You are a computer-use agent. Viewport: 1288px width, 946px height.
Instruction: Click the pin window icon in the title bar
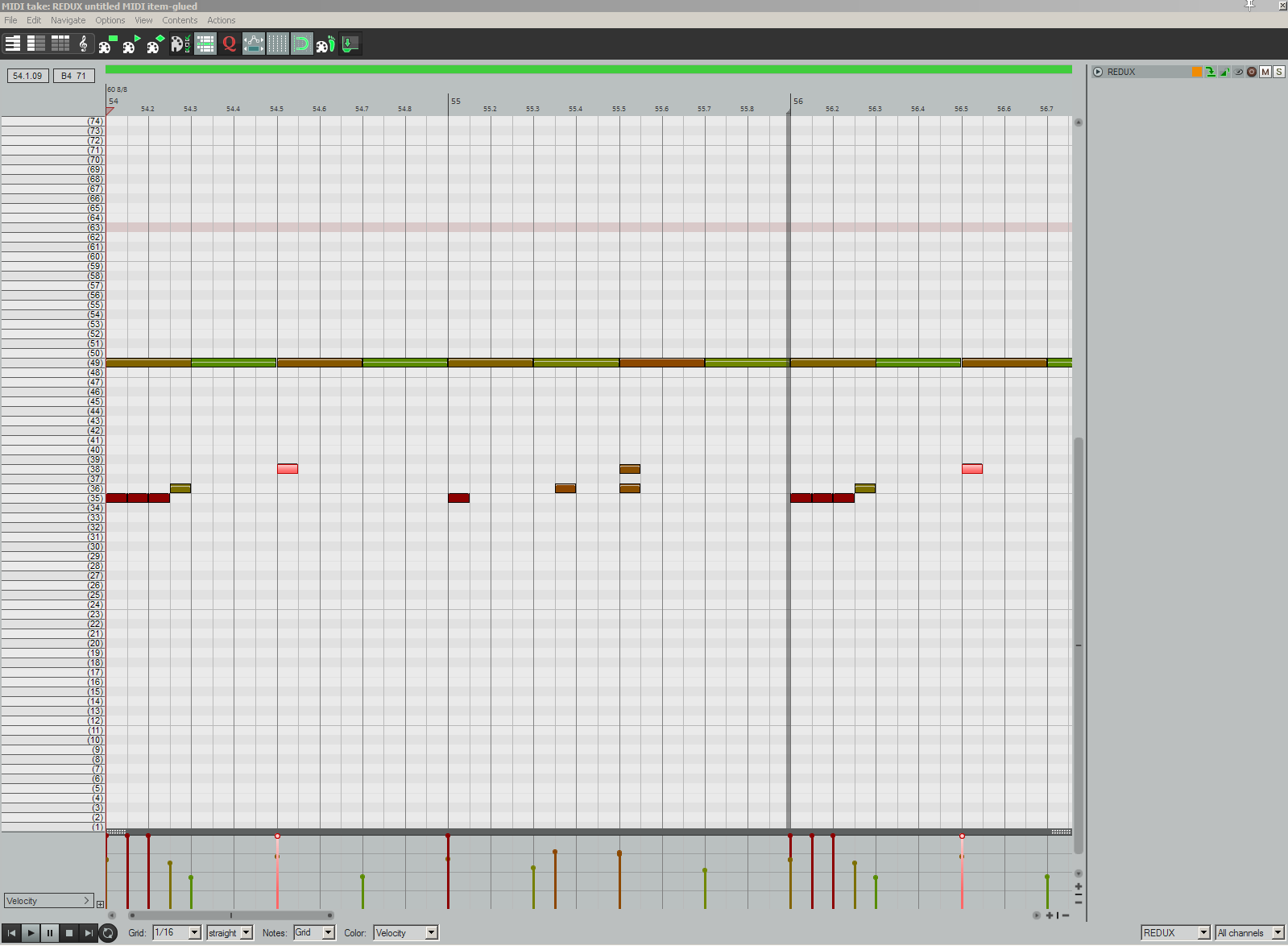pyautogui.click(x=1249, y=6)
